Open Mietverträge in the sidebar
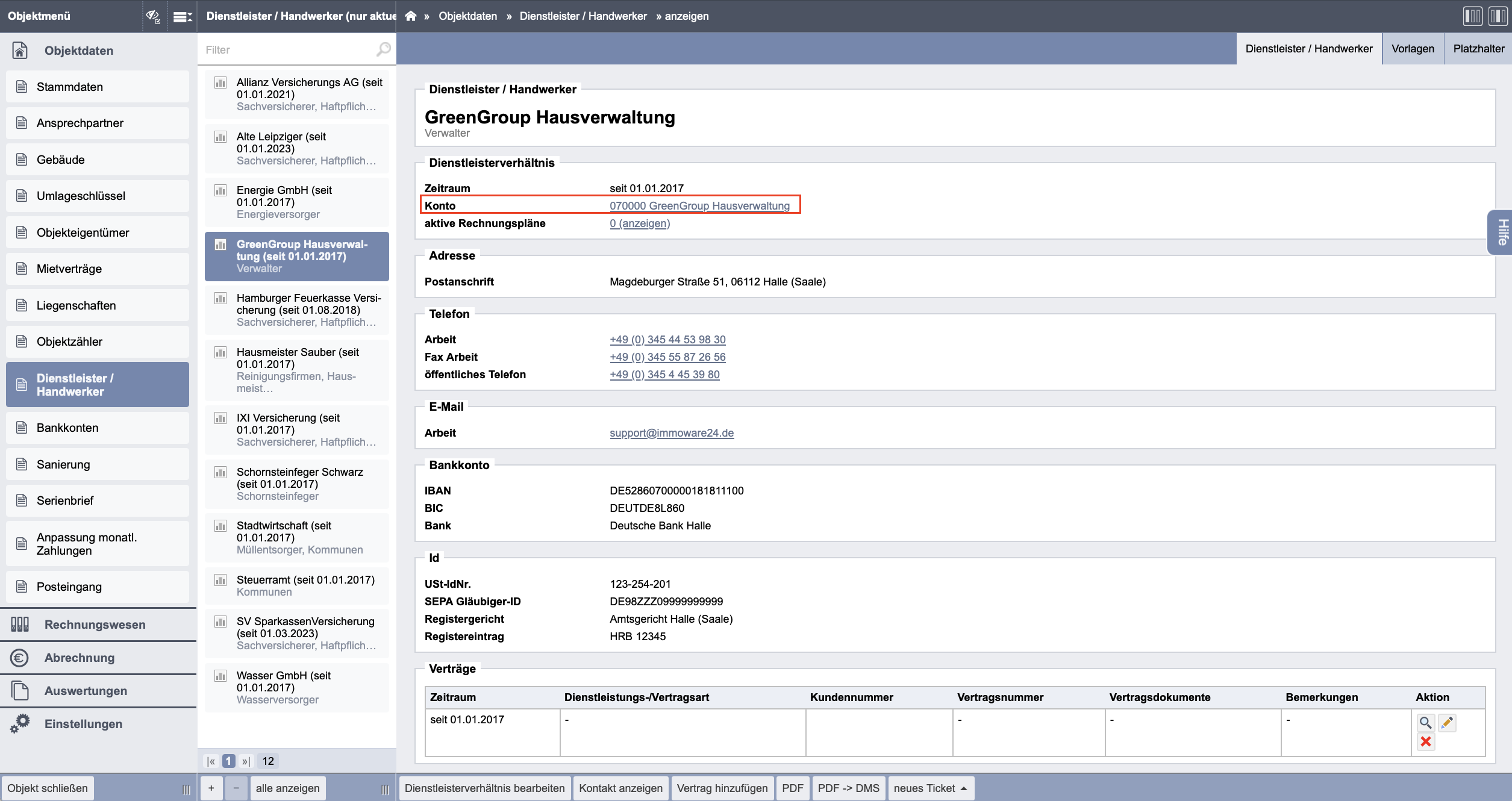 tap(98, 269)
